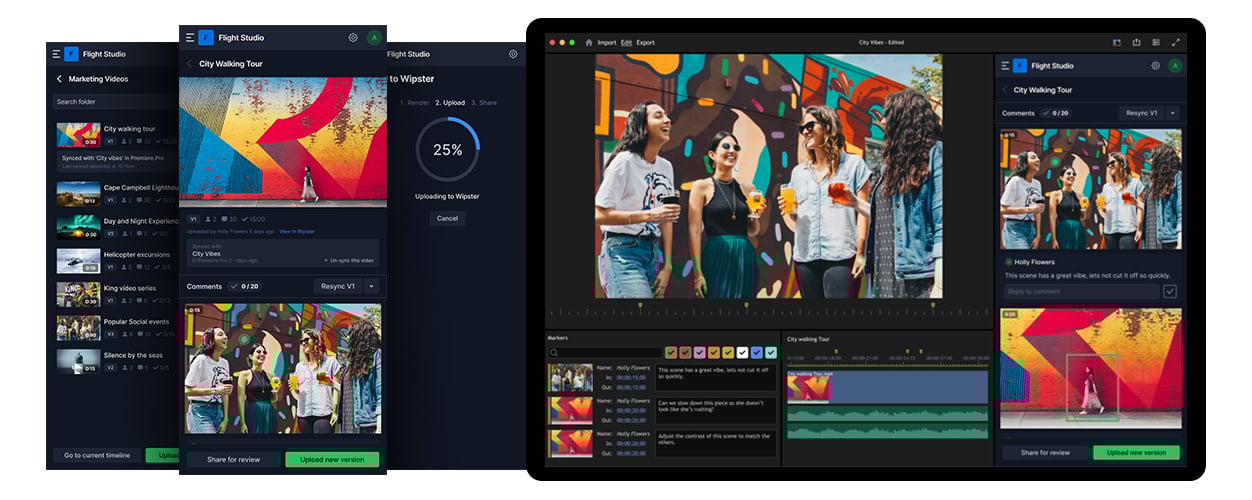Image resolution: width=1252 pixels, height=500 pixels.
Task: Open the Silence by the seas video row
Action: 117,361
